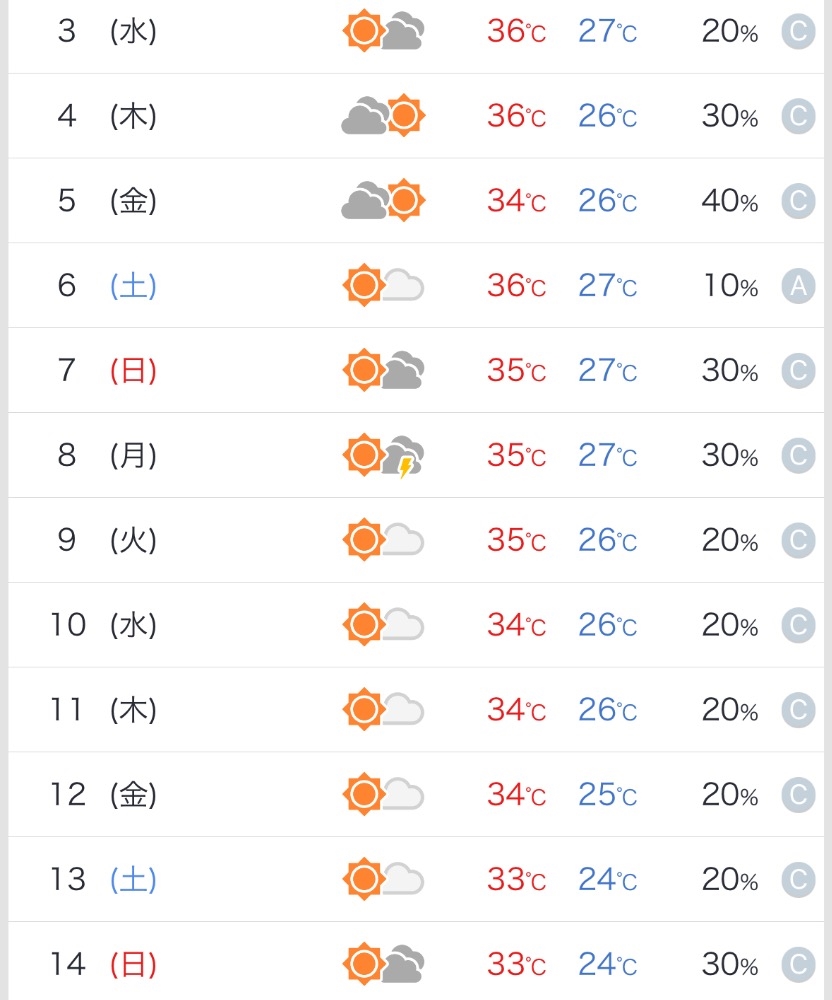Click the reliability C badge on day 3
Screen dimensions: 832x1000
pos(798,31)
